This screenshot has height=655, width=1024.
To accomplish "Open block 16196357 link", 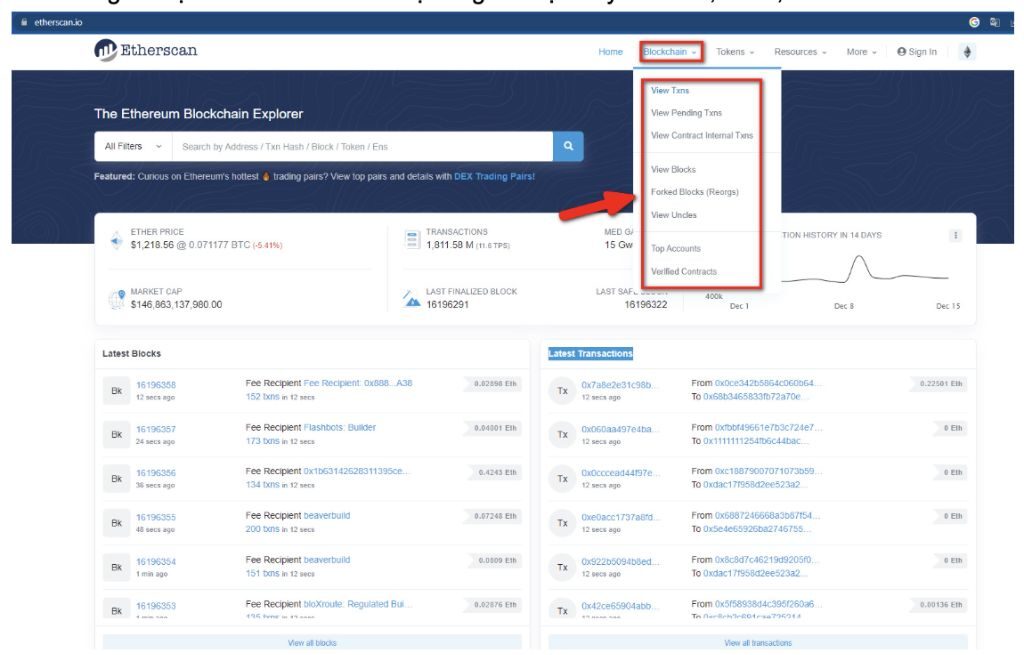I will click(x=156, y=429).
